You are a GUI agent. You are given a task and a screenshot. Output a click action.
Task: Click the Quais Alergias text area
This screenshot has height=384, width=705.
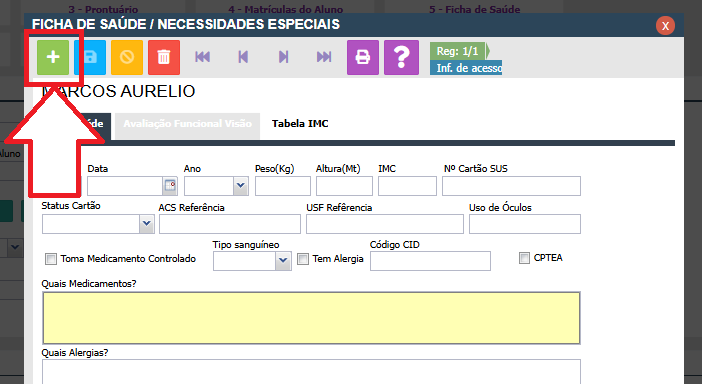311,371
